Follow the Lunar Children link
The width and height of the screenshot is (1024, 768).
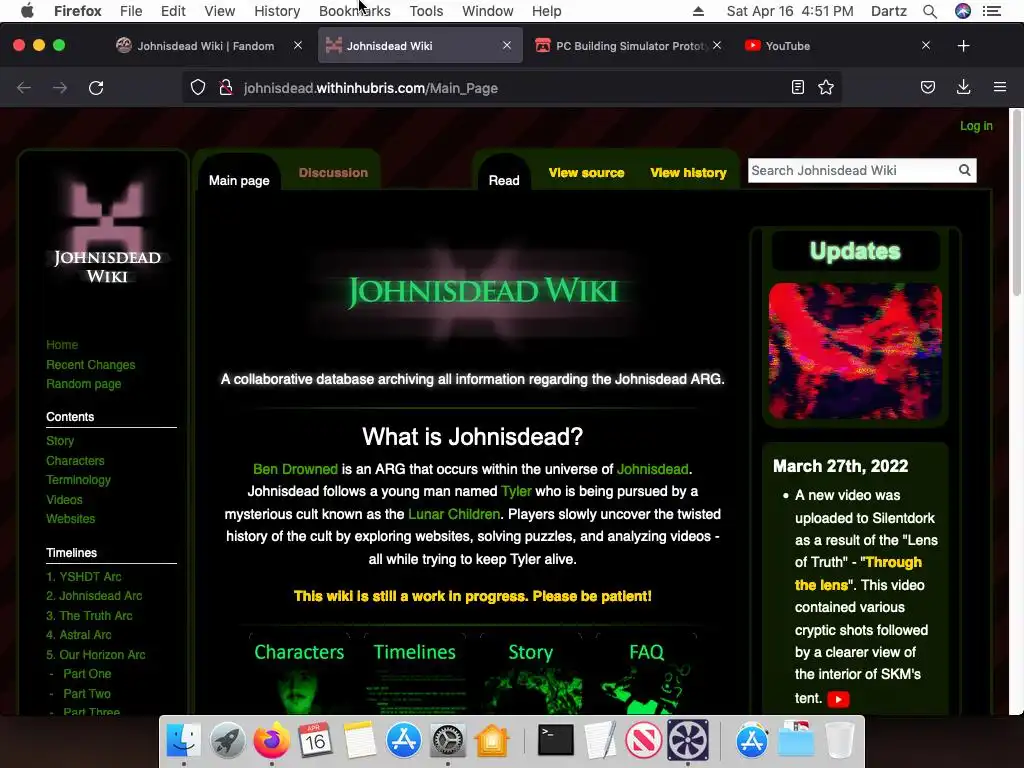[x=454, y=514]
